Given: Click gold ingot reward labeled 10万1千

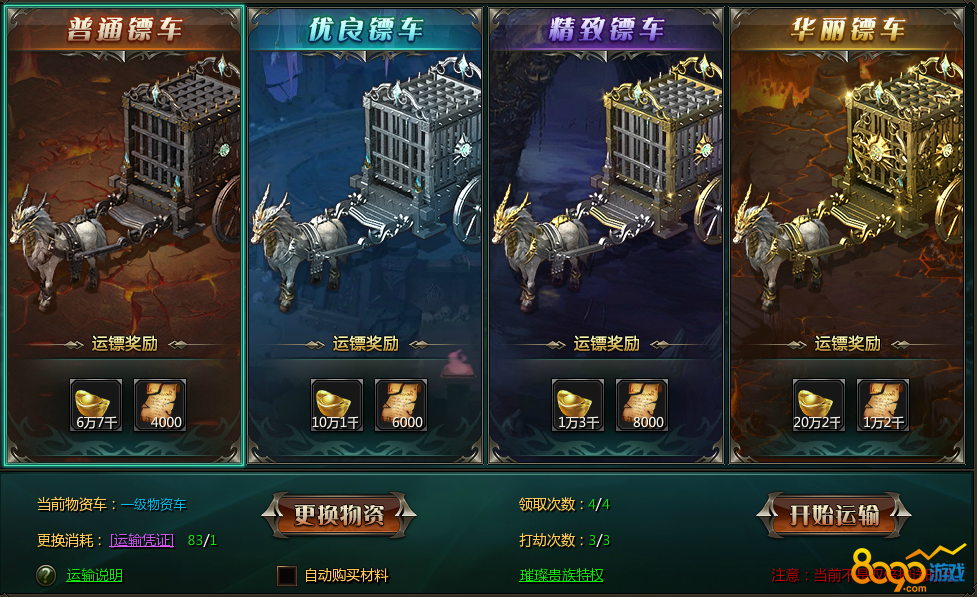Looking at the screenshot, I should (x=337, y=405).
